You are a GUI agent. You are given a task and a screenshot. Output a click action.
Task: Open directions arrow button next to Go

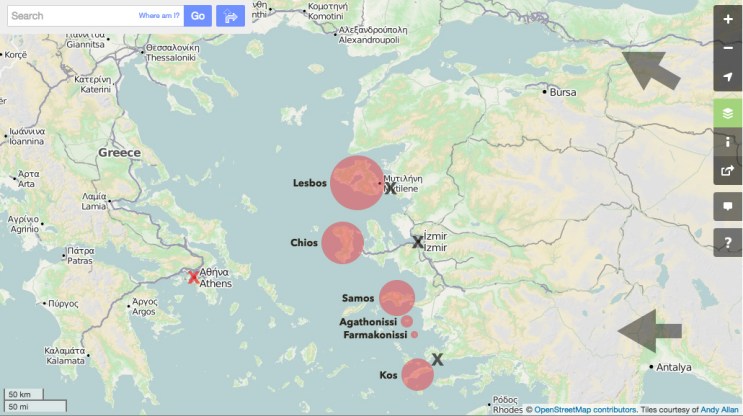click(x=230, y=16)
